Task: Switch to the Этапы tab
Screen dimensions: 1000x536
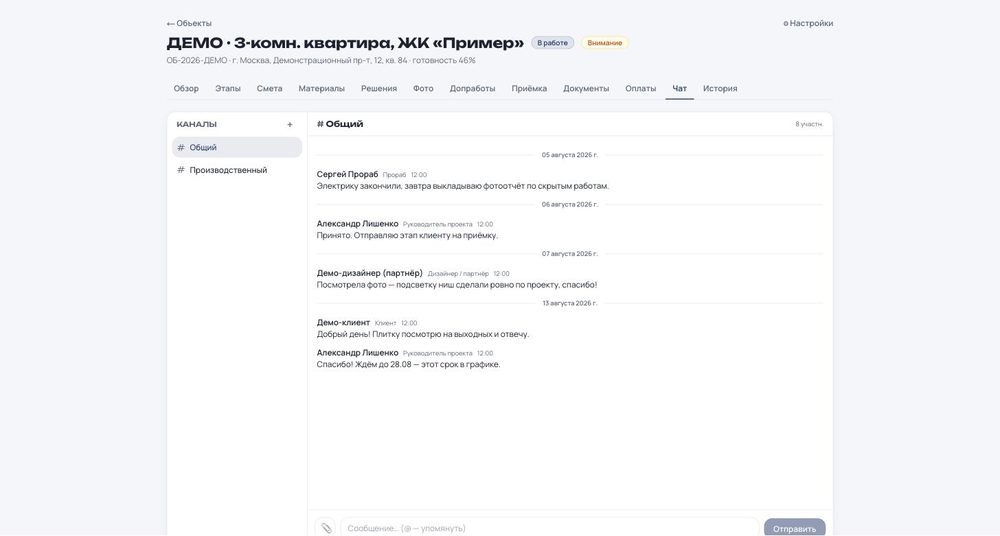Action: coord(228,89)
